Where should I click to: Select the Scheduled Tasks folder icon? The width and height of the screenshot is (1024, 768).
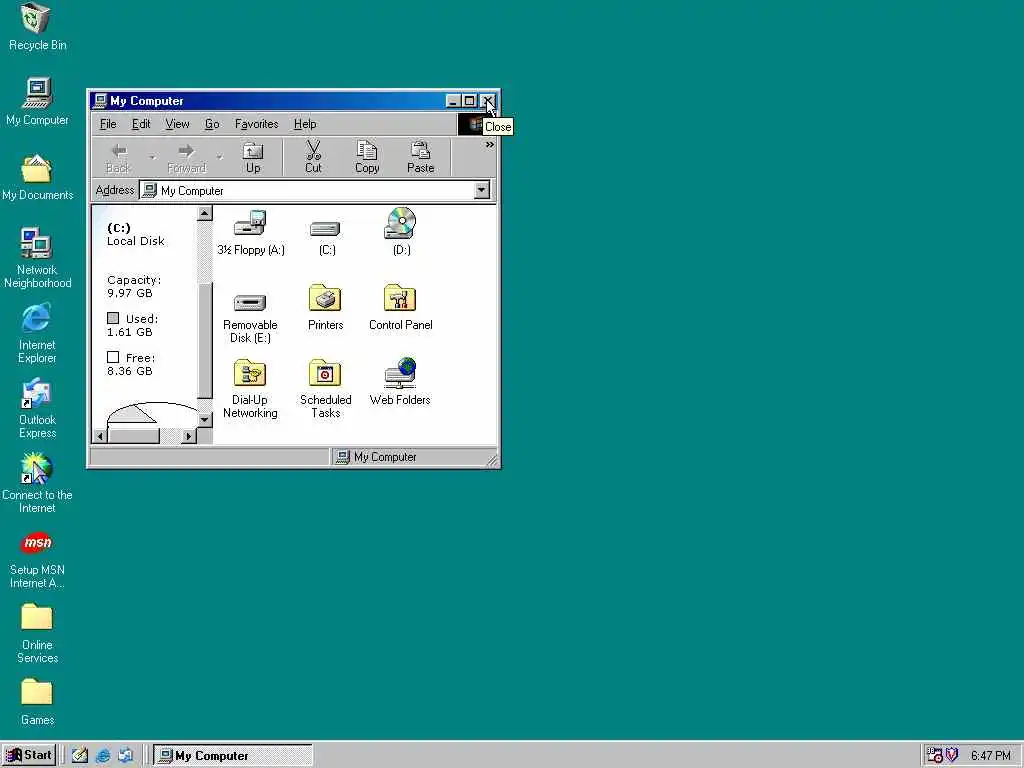(325, 389)
